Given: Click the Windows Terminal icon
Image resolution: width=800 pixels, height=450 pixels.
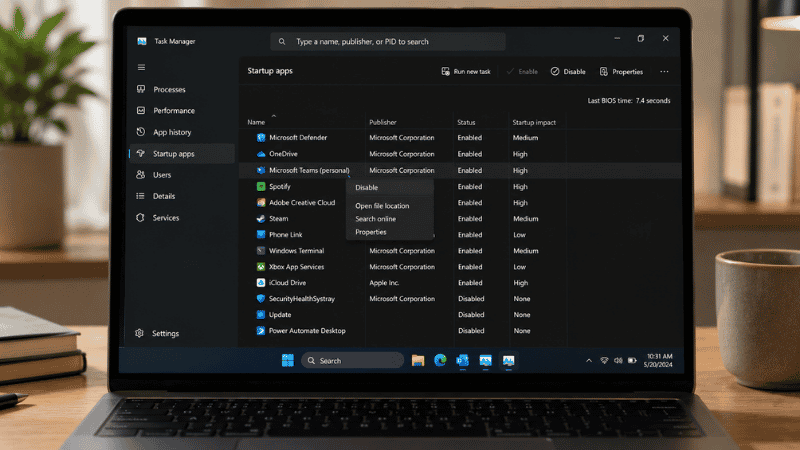Looking at the screenshot, I should point(261,251).
